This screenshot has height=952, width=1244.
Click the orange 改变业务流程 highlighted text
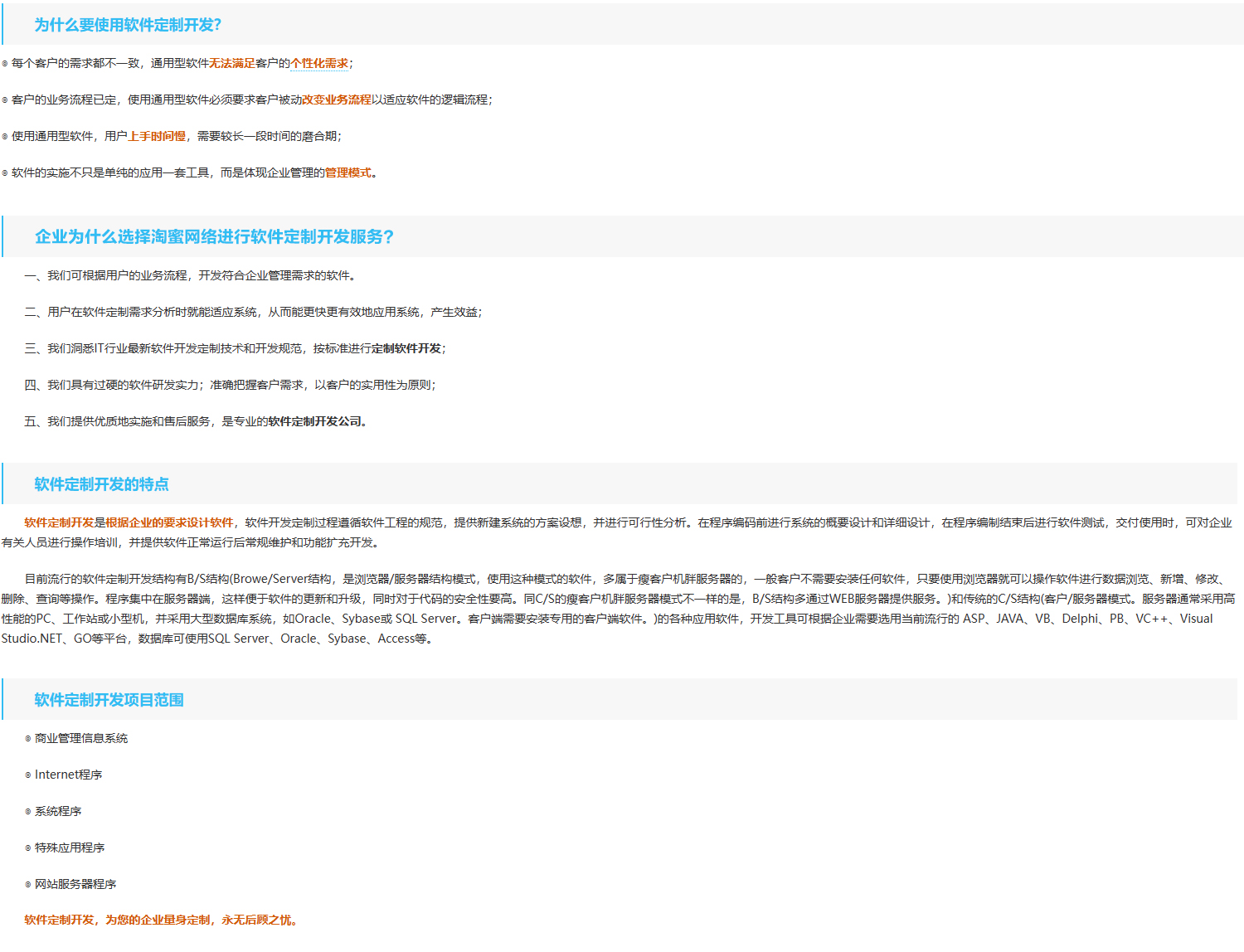[336, 100]
